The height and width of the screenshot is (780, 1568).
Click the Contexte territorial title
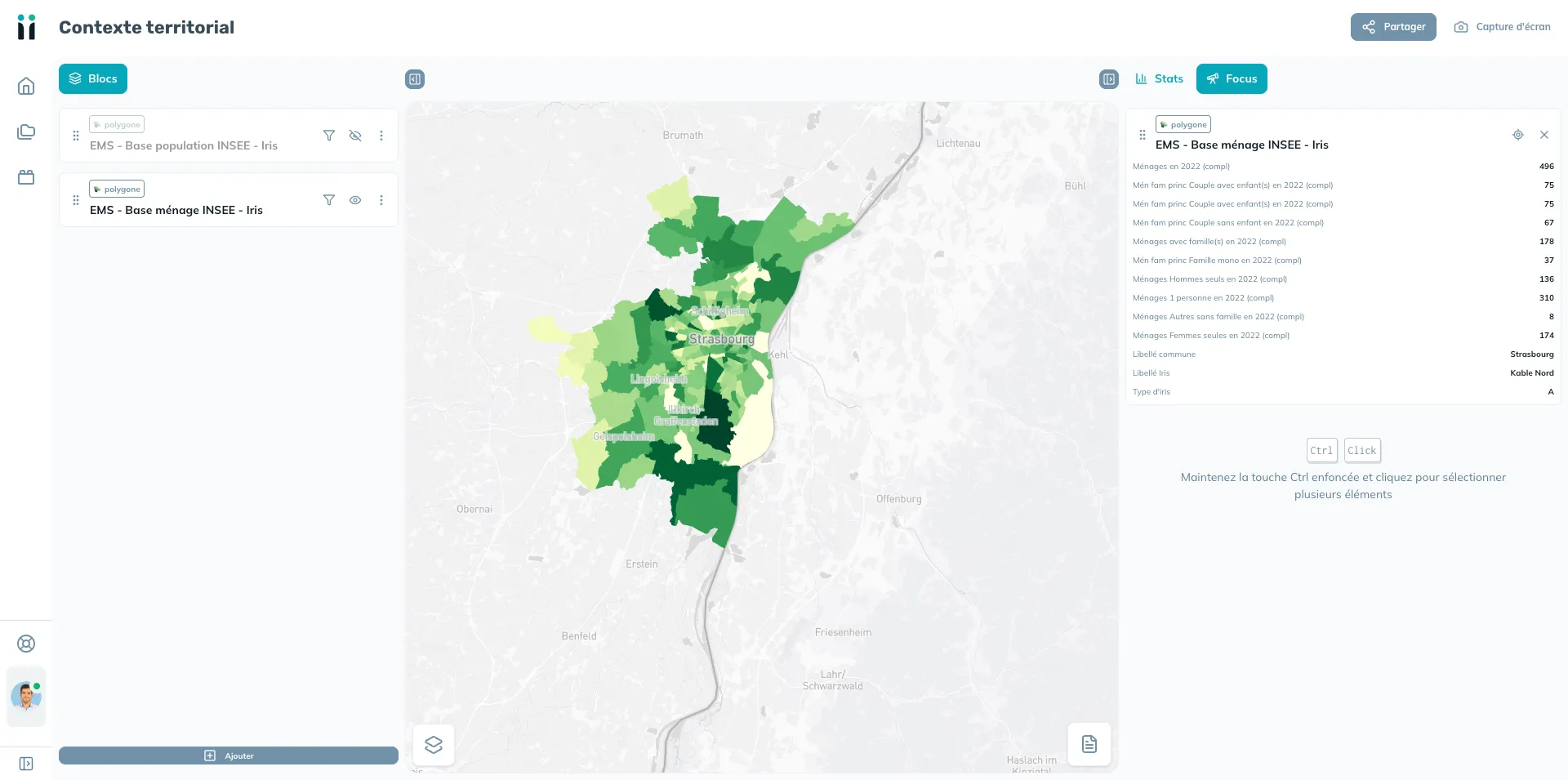pos(147,27)
